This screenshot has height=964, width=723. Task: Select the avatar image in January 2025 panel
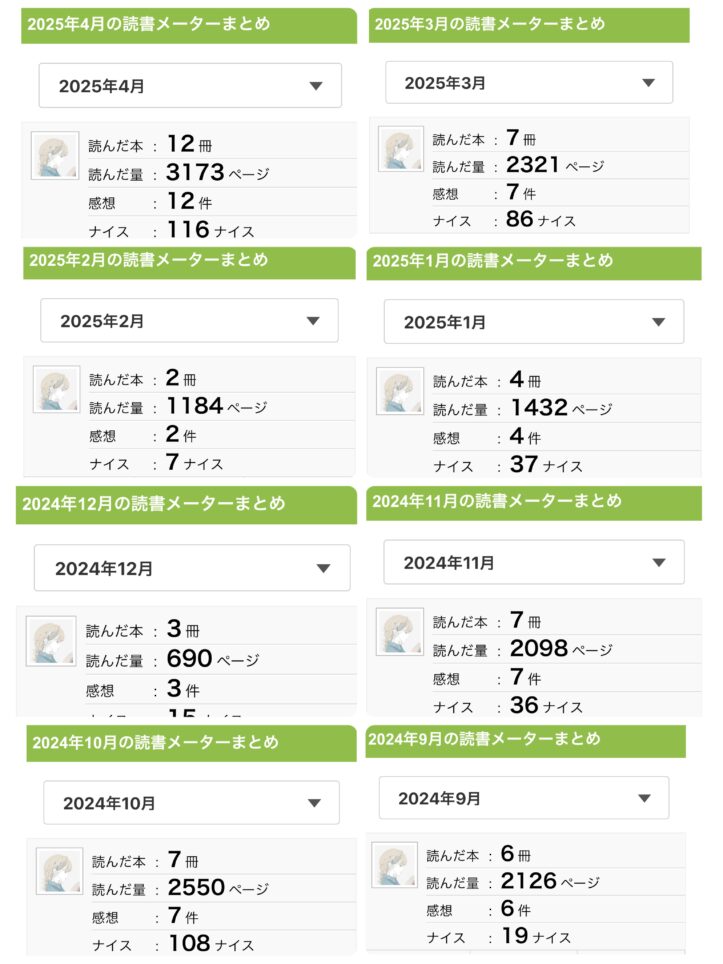pos(400,391)
